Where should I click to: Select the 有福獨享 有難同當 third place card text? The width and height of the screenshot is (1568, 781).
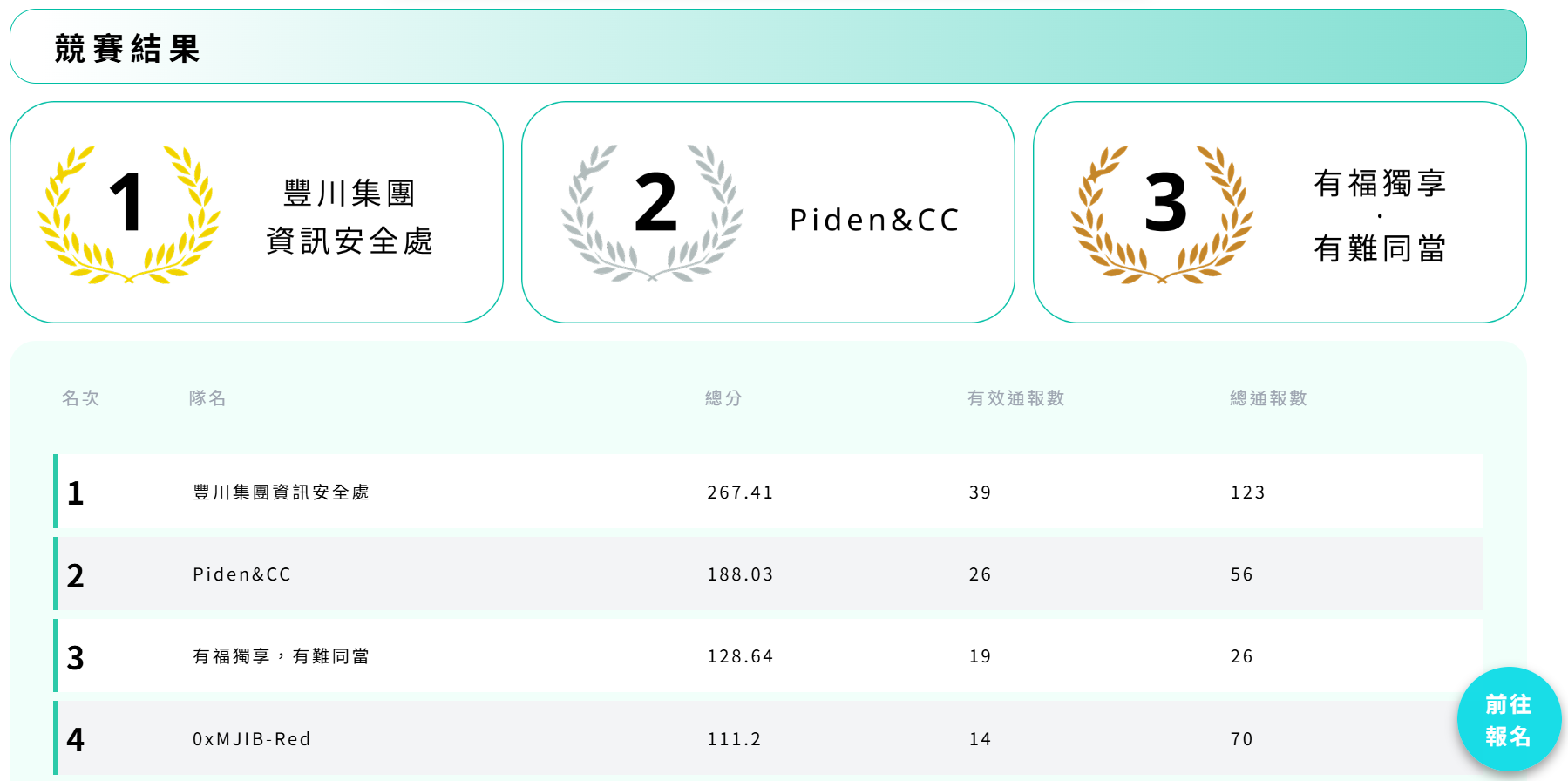click(1380, 215)
